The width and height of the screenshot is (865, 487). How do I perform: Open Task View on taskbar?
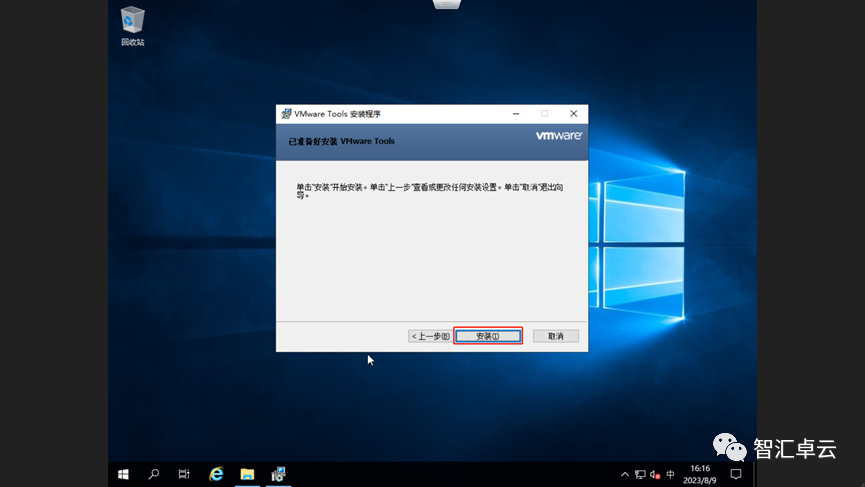tap(184, 474)
